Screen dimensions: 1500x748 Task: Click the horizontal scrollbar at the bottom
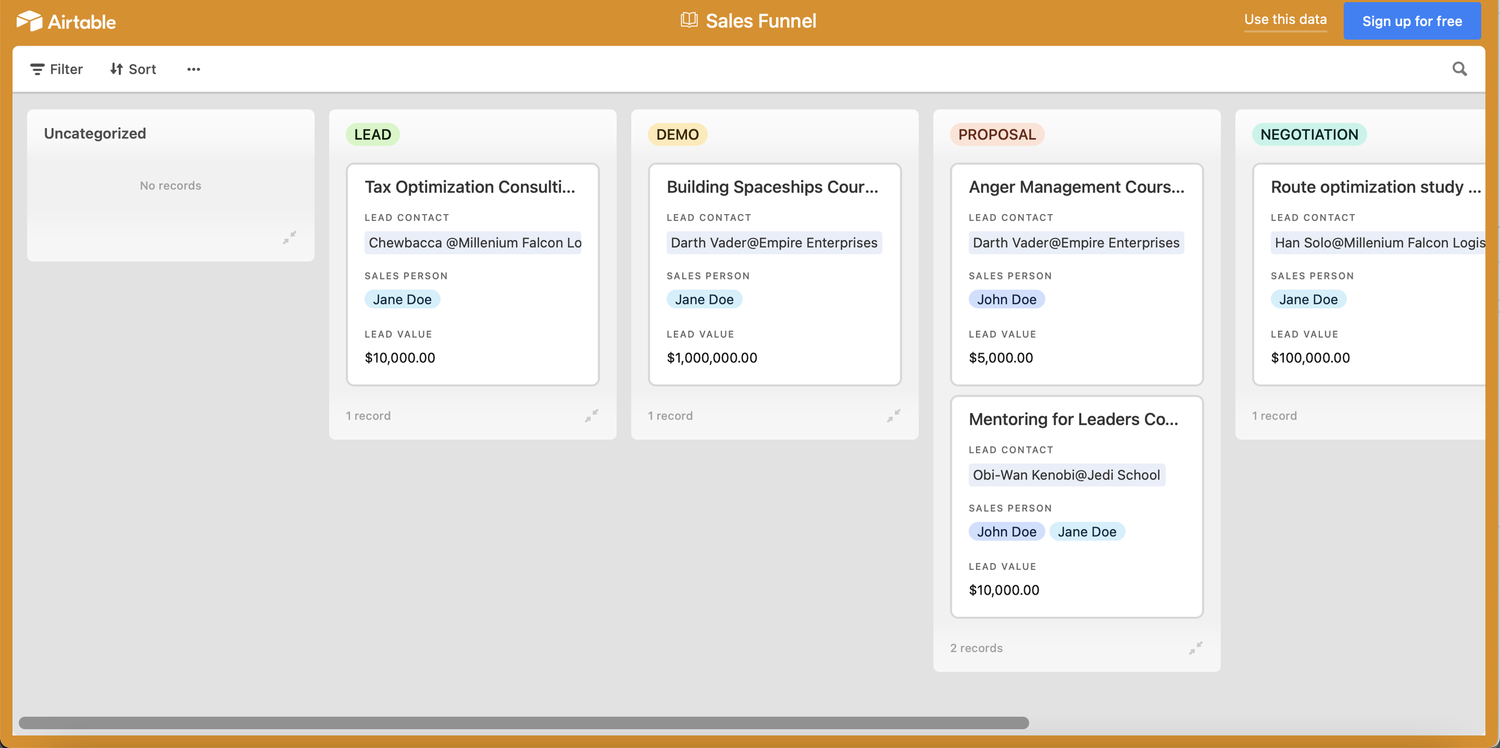(523, 723)
